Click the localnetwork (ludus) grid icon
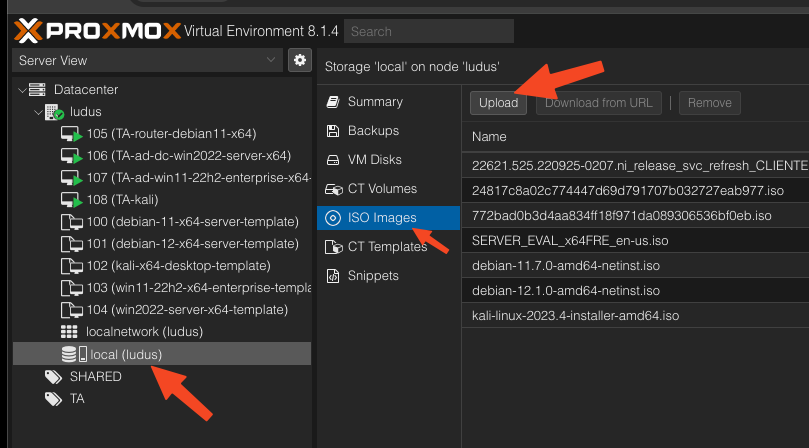This screenshot has height=448, width=809. coord(69,332)
